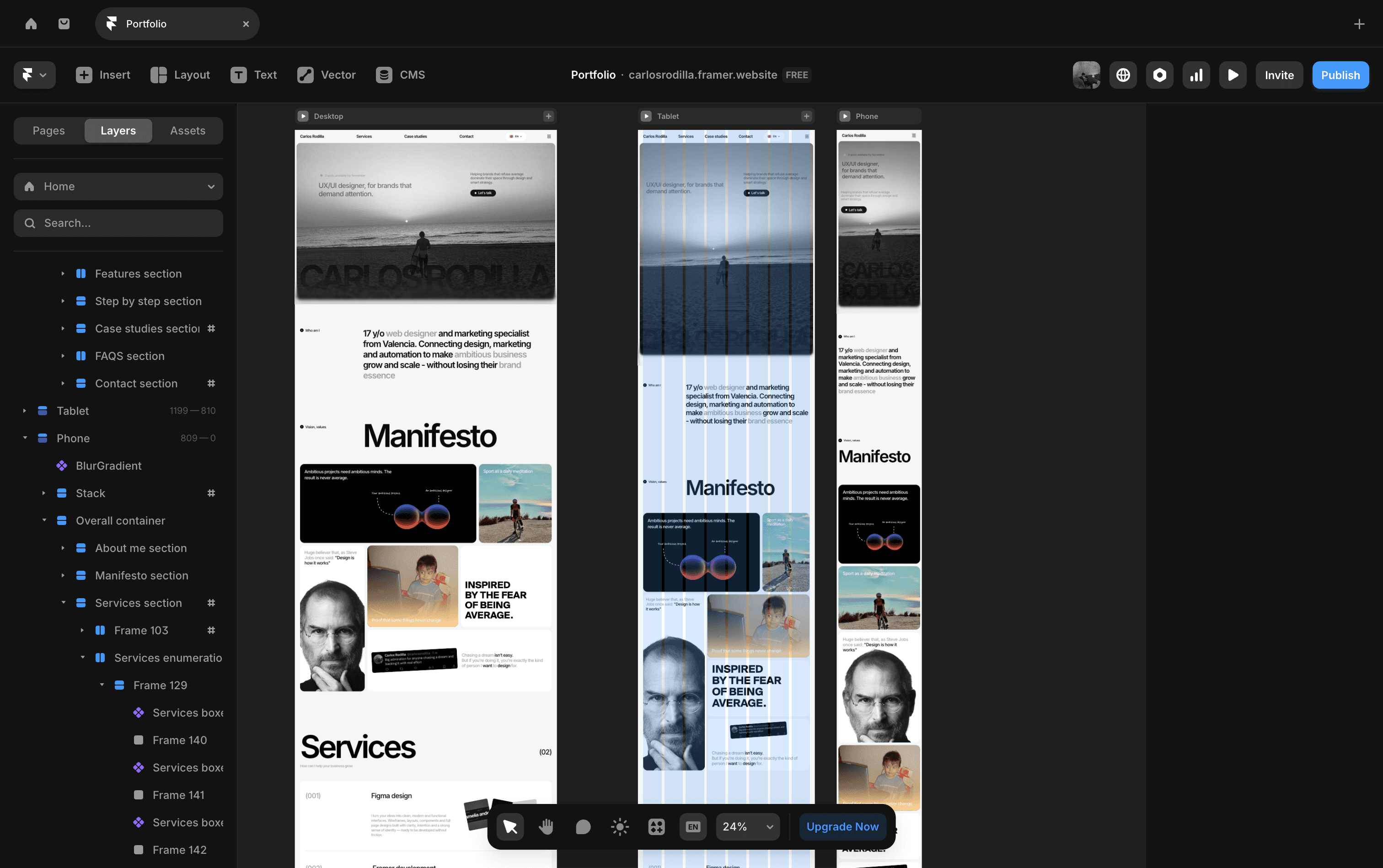Toggle the component grid icon in bottom toolbar
1383x868 pixels.
(x=656, y=826)
